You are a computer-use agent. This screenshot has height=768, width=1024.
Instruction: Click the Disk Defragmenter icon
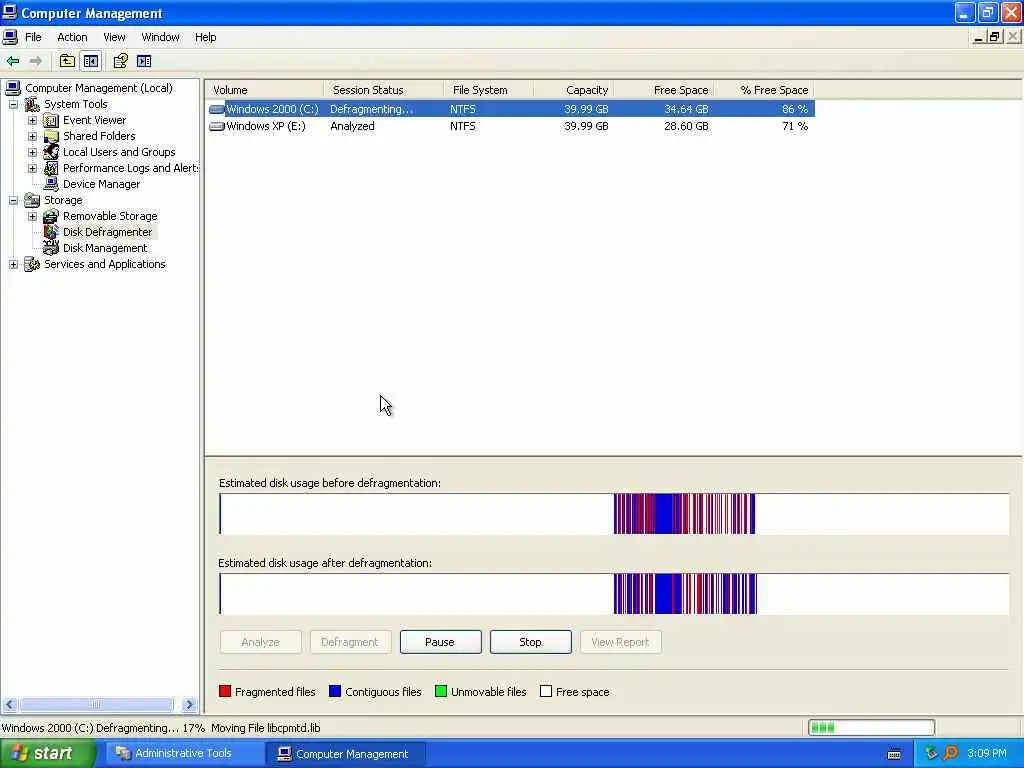51,232
